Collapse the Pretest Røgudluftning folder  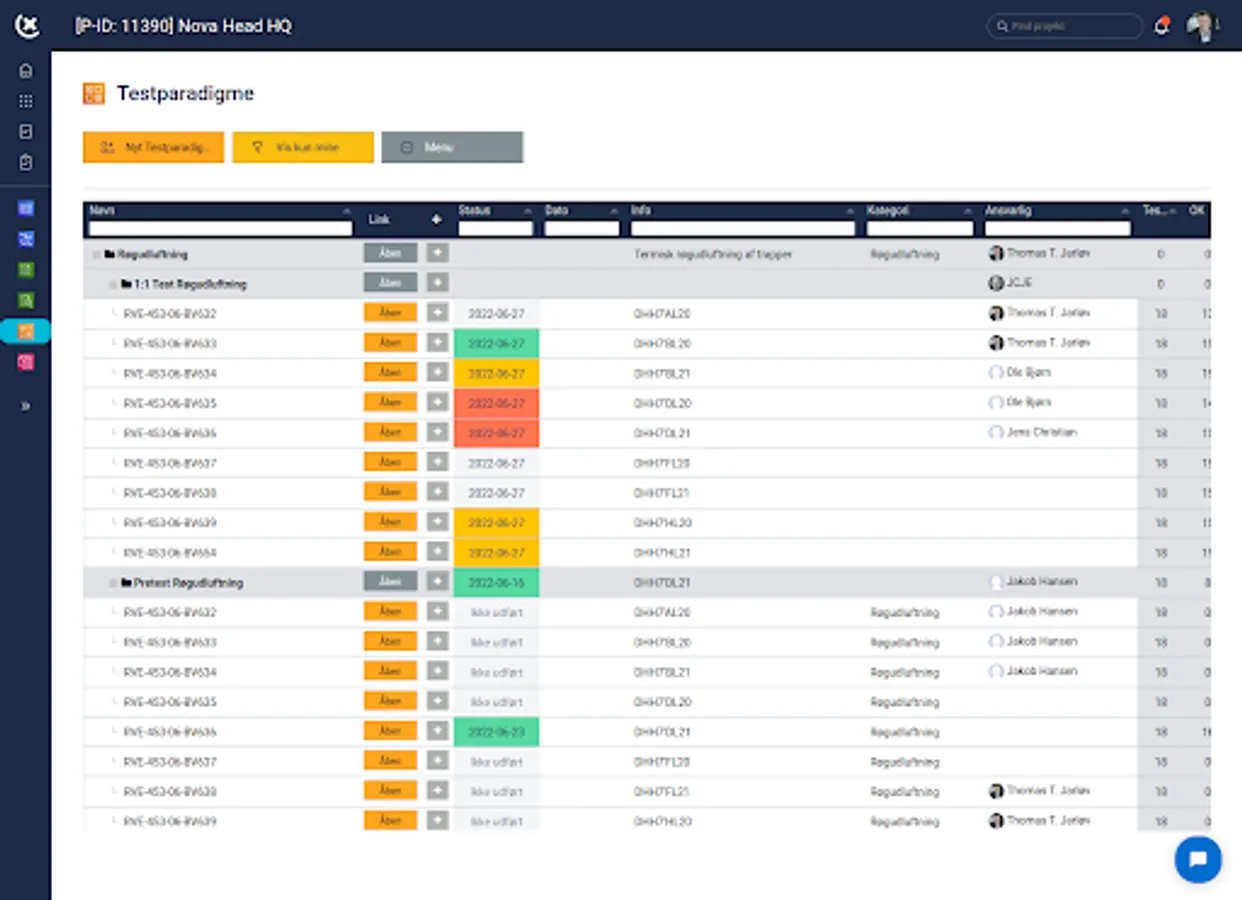pyautogui.click(x=113, y=583)
